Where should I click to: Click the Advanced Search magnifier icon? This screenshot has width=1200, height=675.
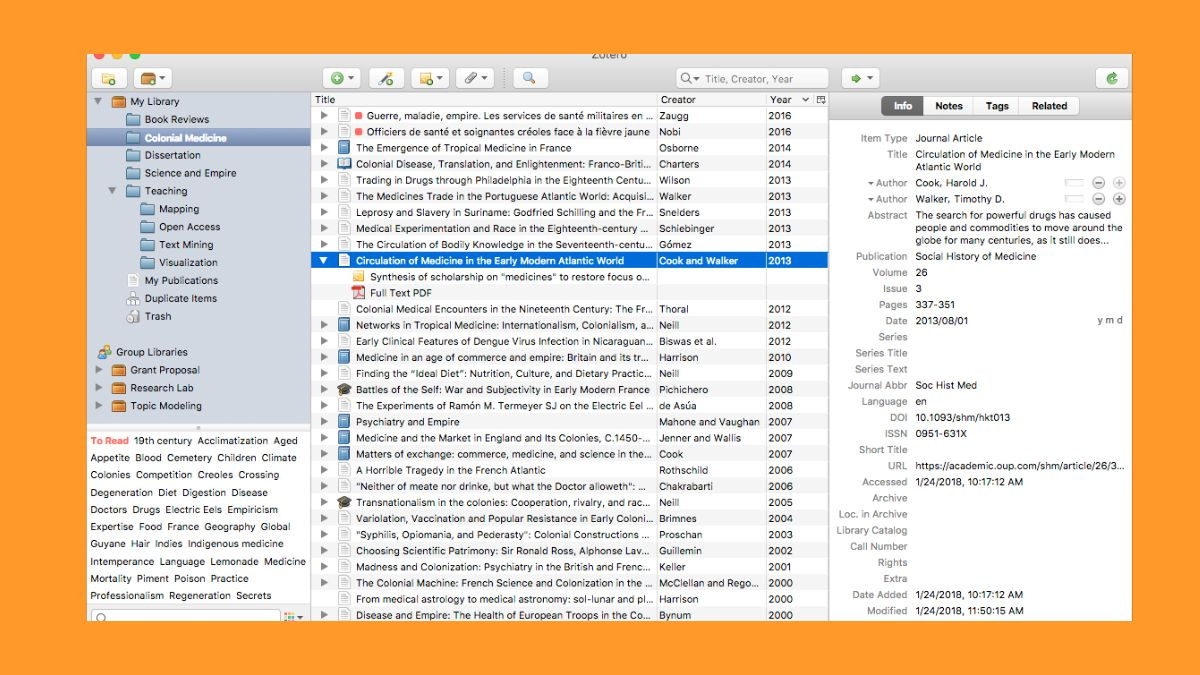click(529, 78)
